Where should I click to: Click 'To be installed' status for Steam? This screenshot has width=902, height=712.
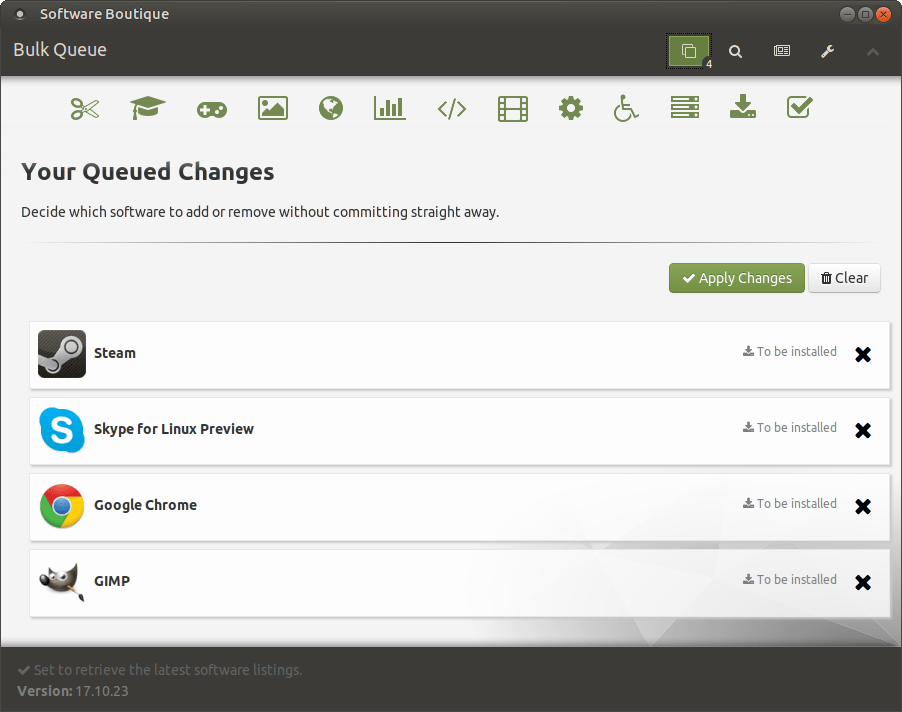[x=789, y=351]
